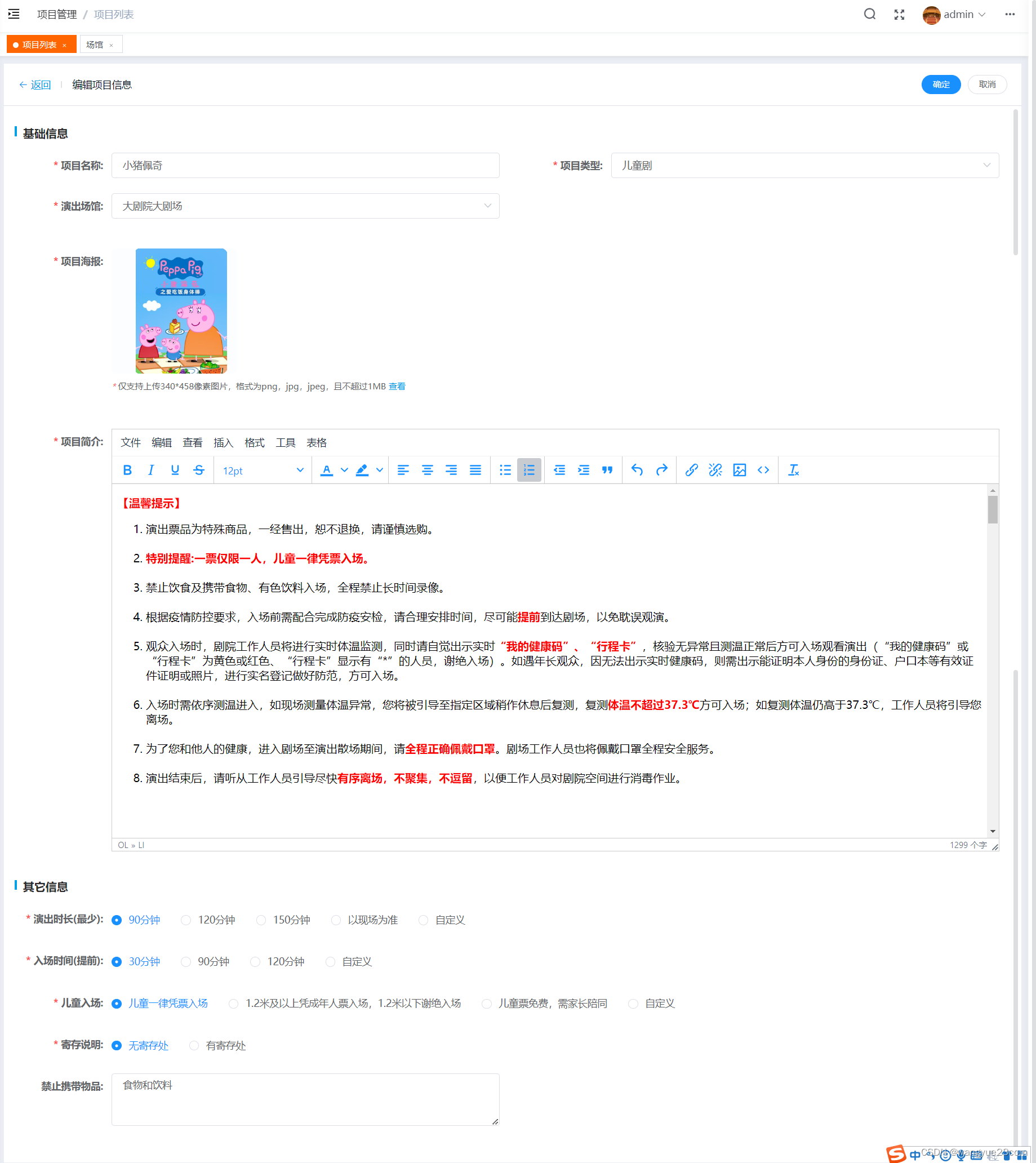Select 90分钟 show duration
The image size is (1036, 1163).
[x=136, y=920]
